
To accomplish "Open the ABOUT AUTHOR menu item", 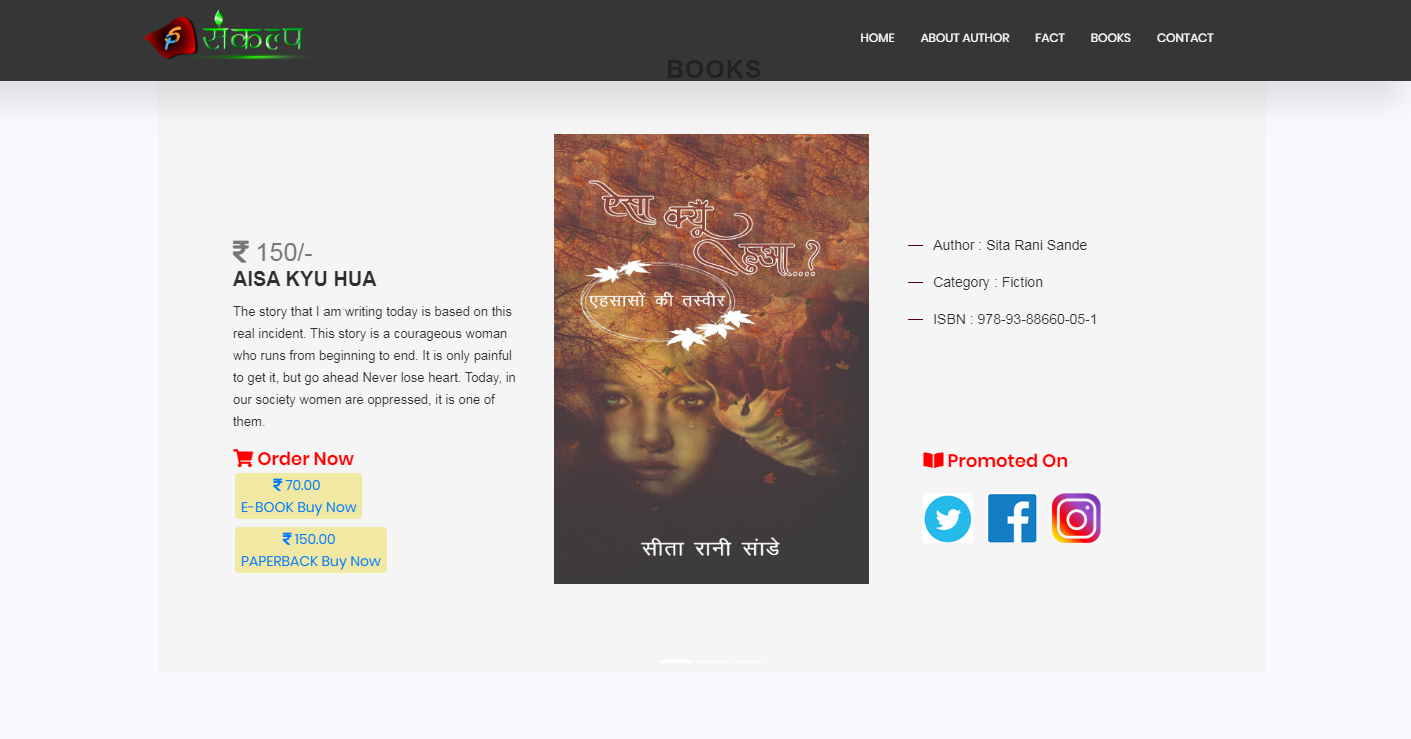I will pos(965,38).
